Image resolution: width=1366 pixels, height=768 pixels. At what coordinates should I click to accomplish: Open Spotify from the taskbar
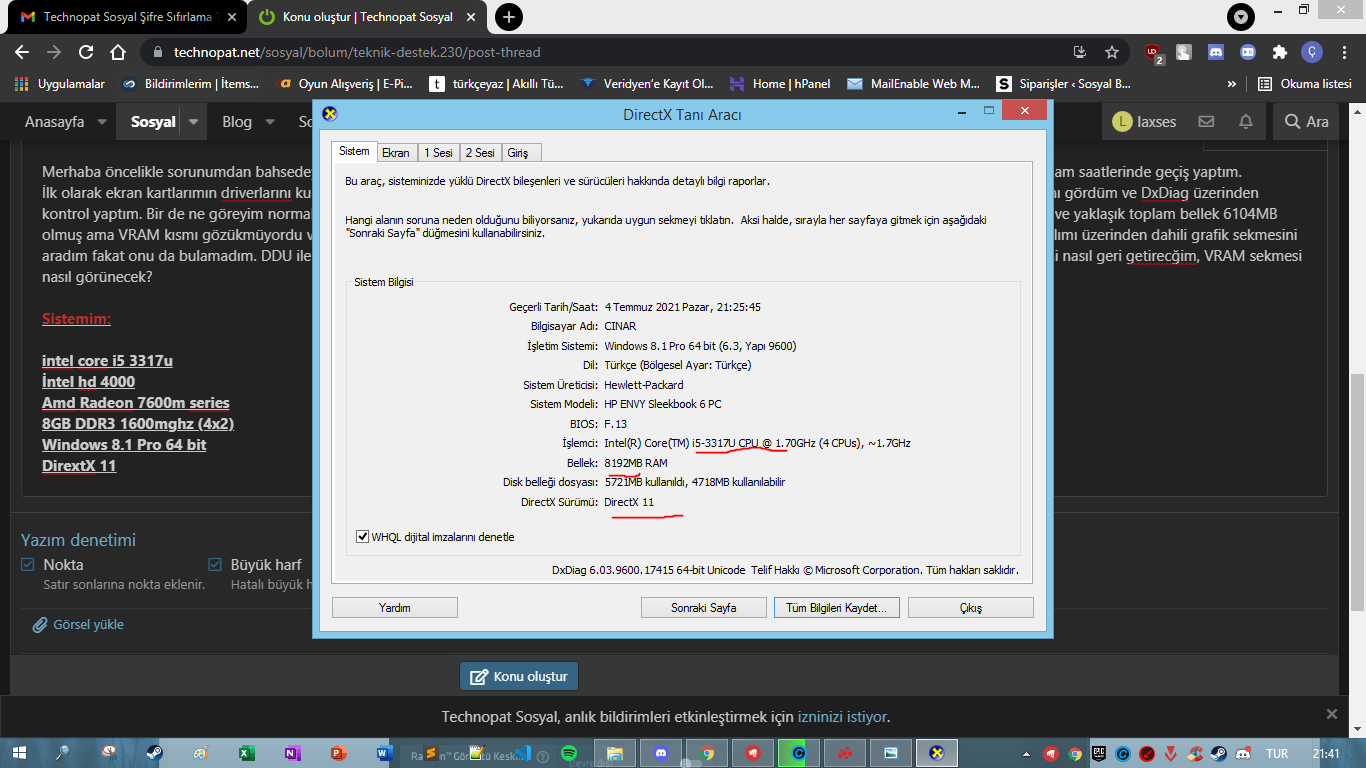569,753
